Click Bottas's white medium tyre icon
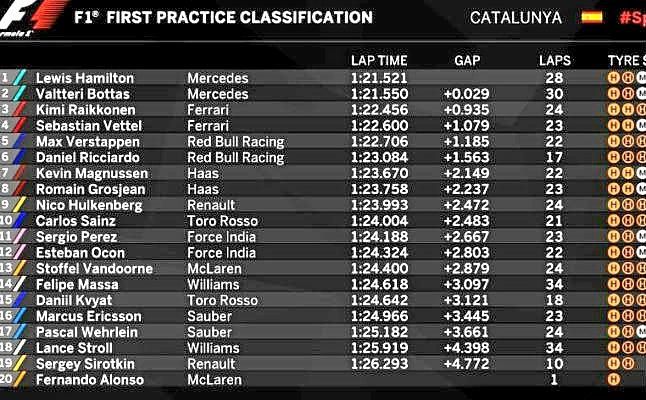Screen dimensions: 646x400 (641, 93)
